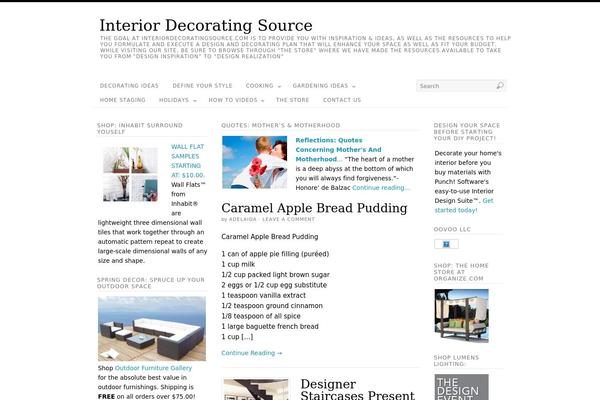Click the How To Videos menu label

(233, 100)
